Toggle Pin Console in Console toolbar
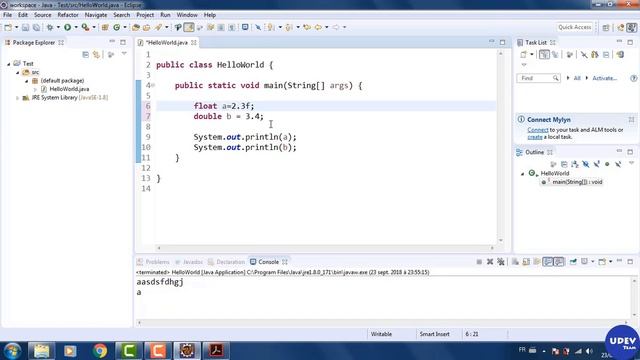Viewport: 640px width, 360px height. (x=573, y=262)
